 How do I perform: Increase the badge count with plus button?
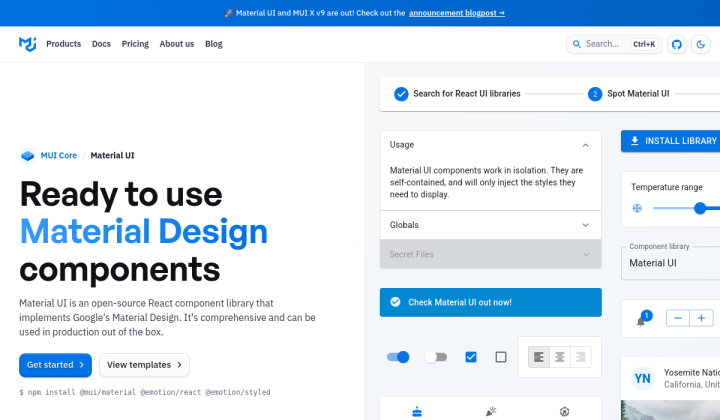tap(702, 318)
